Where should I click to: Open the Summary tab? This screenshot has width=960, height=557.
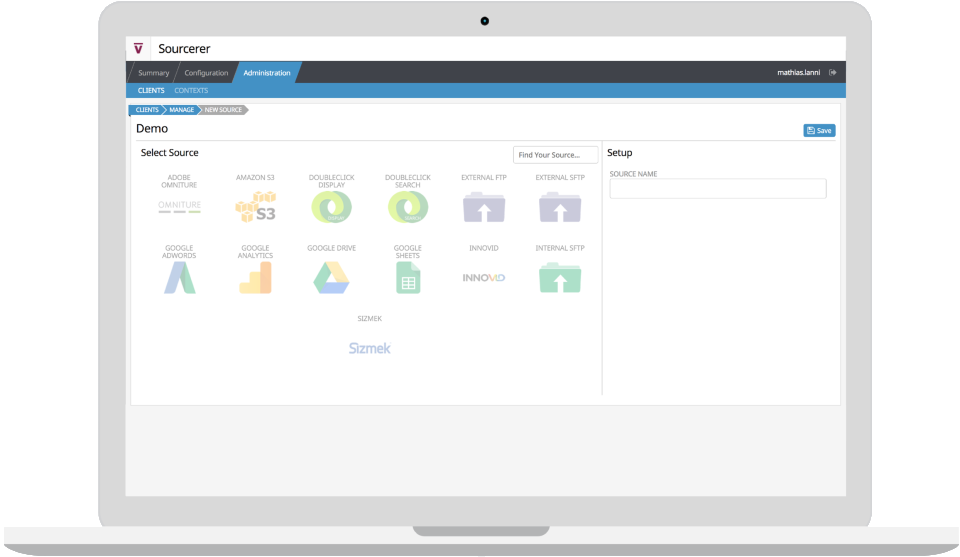tap(153, 72)
